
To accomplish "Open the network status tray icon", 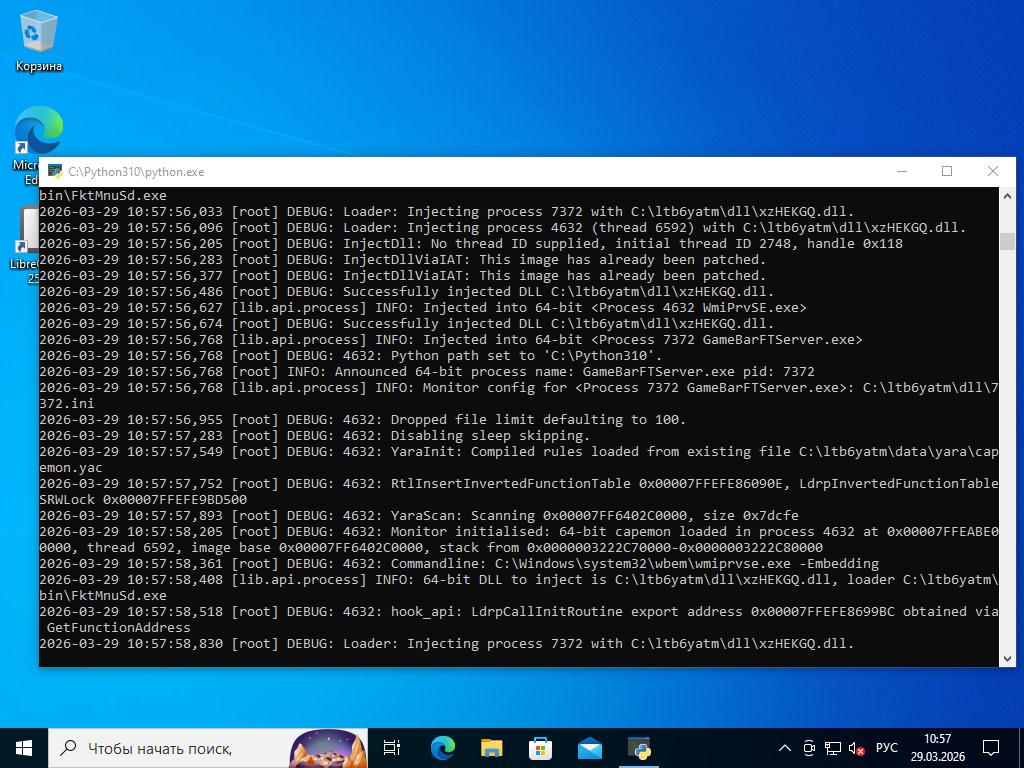I will pos(833,748).
